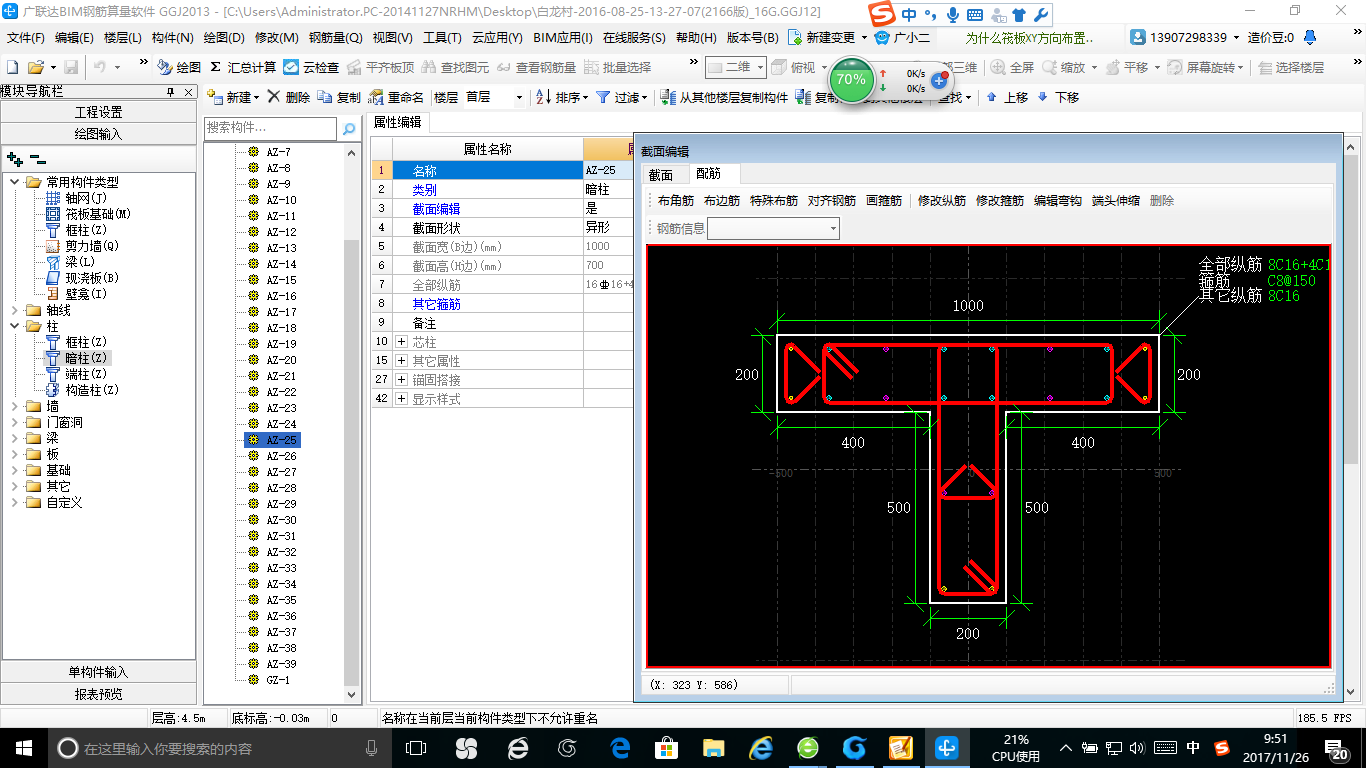Click 复制 copy component icon
Image resolution: width=1366 pixels, height=768 pixels.
coord(325,97)
